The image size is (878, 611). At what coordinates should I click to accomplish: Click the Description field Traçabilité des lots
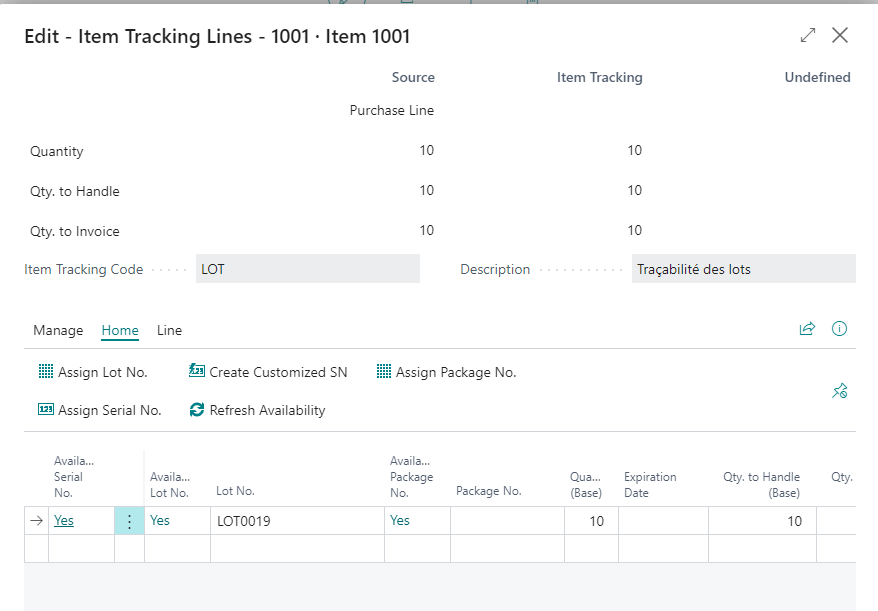point(744,269)
